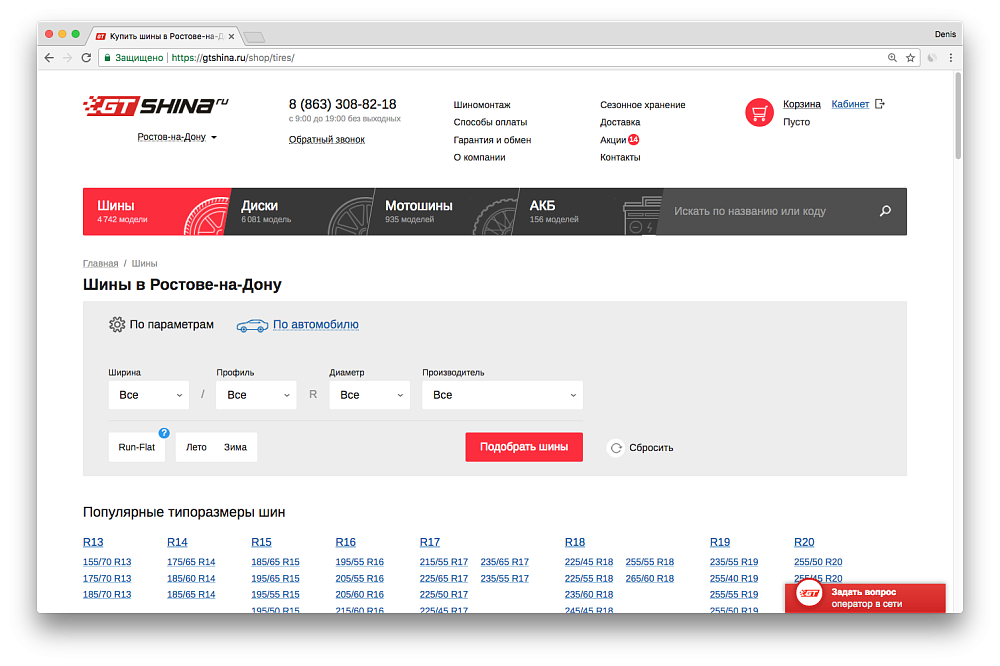This screenshot has width=1000, height=666.
Task: Open the Chrome three-dot menu
Action: click(950, 57)
